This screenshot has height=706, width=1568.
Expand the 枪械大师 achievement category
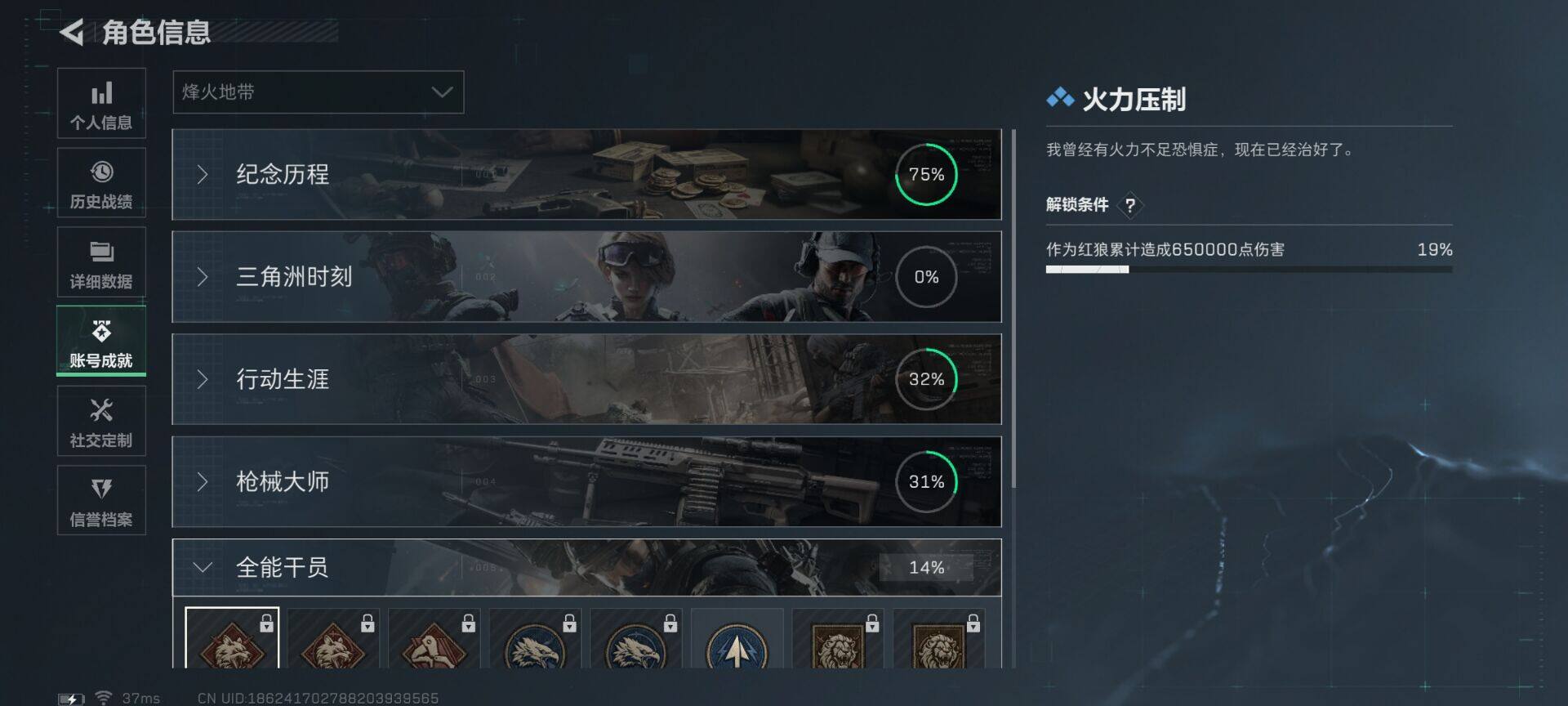(586, 481)
